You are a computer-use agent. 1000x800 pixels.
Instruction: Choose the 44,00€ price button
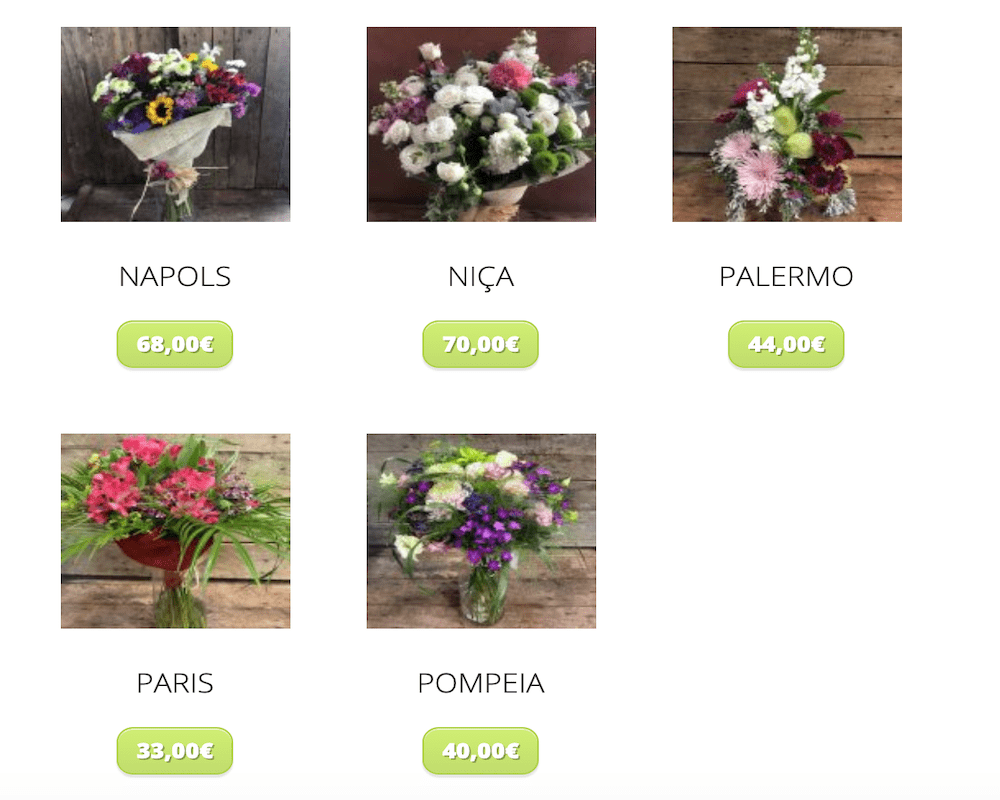pos(786,344)
